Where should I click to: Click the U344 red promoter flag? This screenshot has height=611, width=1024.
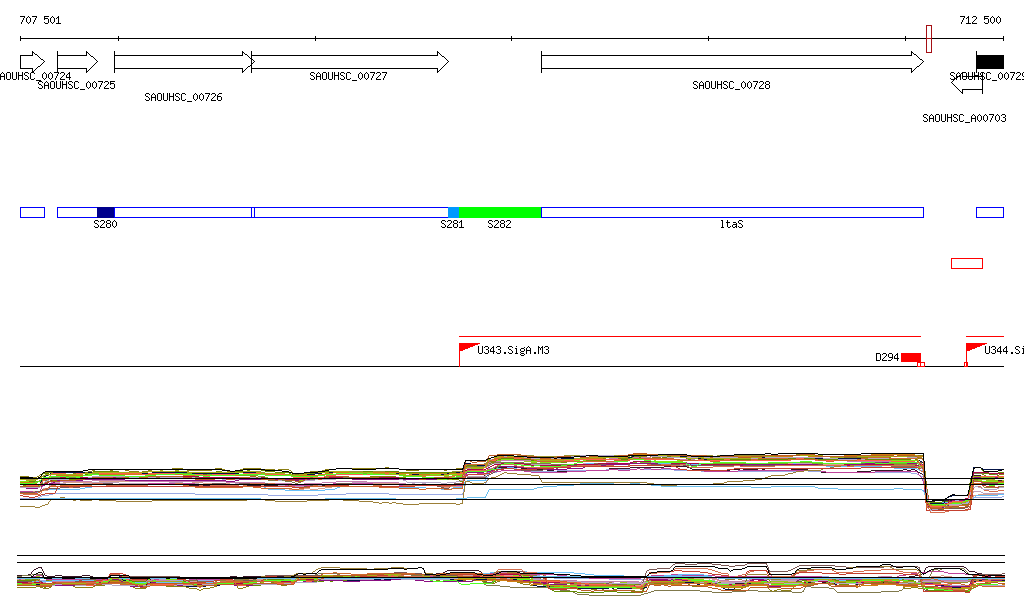click(974, 348)
